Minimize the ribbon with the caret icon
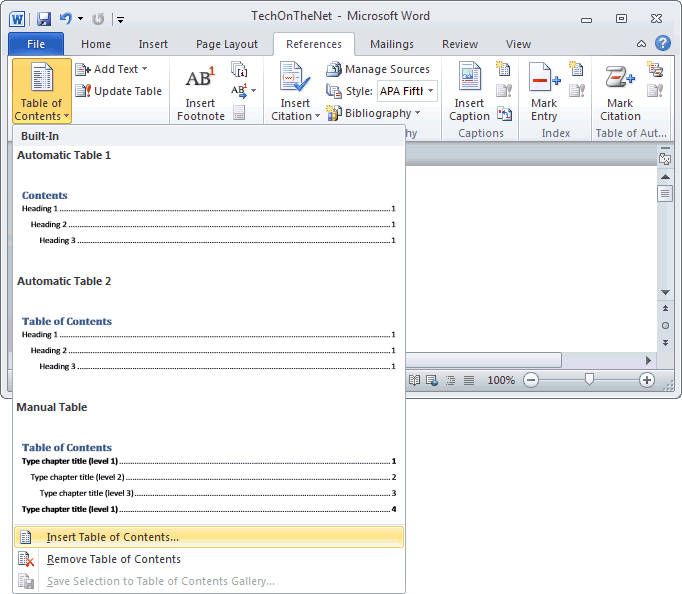Screen dimensions: 682x594 click(641, 43)
